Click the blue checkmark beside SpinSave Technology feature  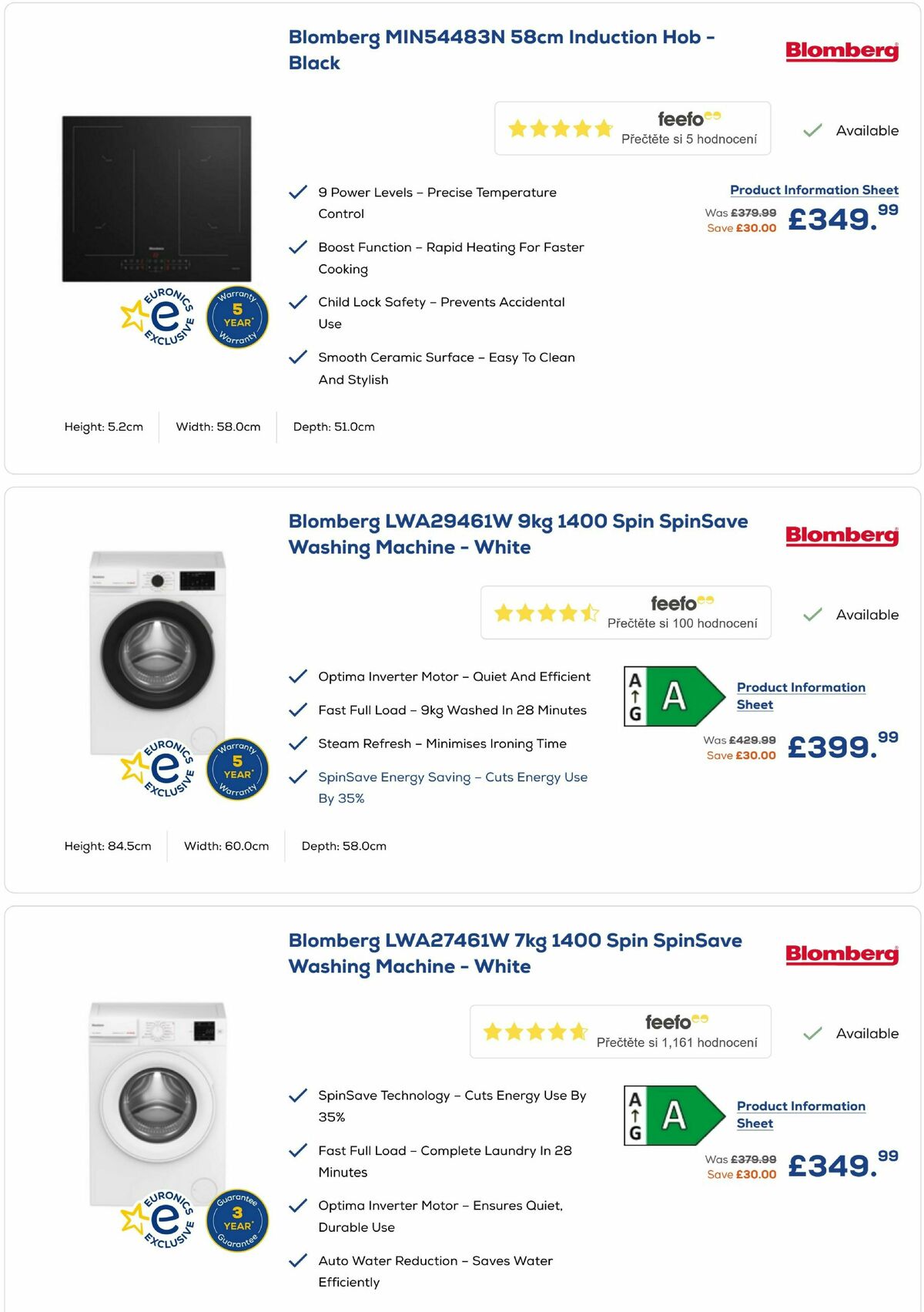point(297,1094)
